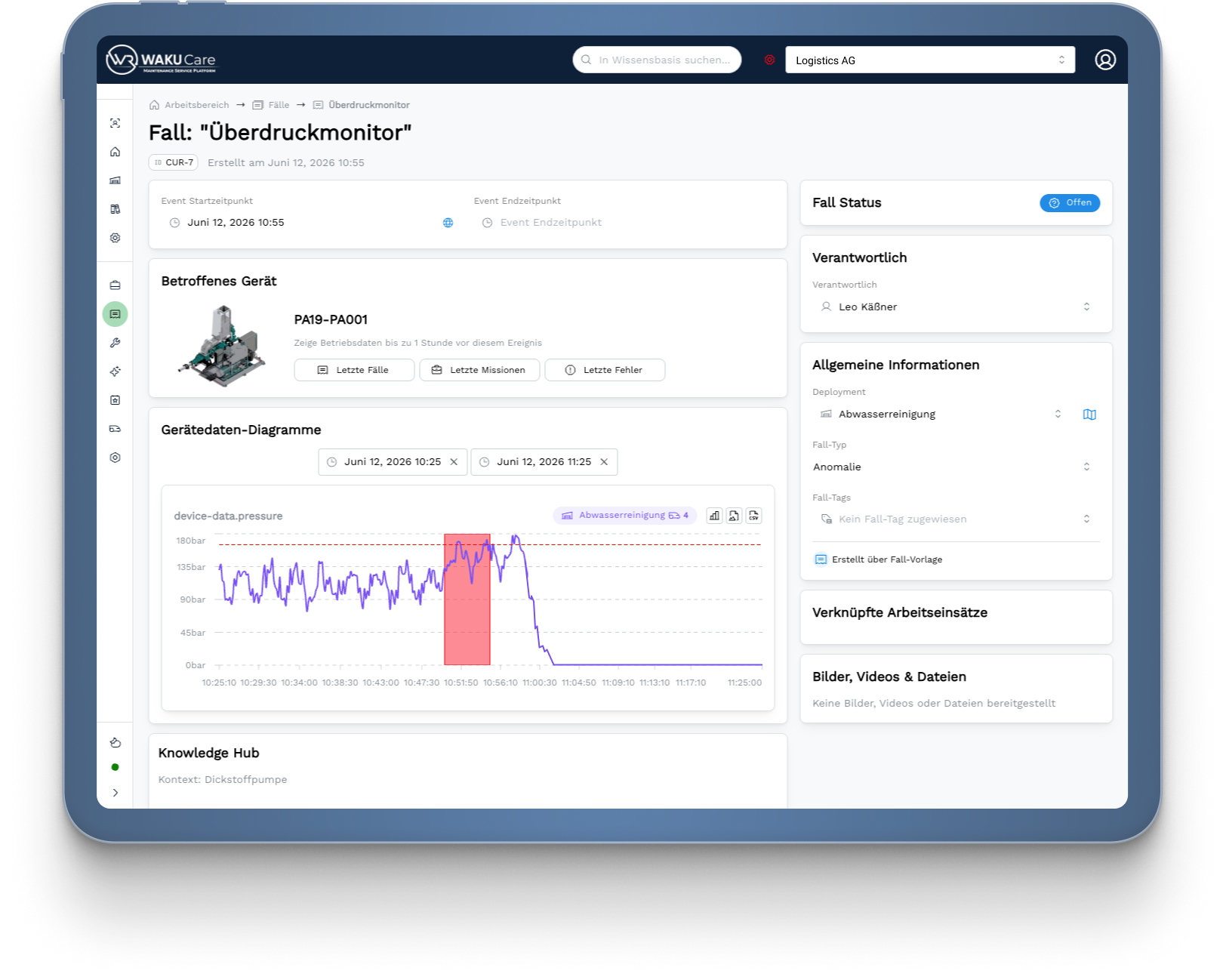The image size is (1223, 980).
Task: Open the library books icon in sidebar
Action: (x=115, y=209)
